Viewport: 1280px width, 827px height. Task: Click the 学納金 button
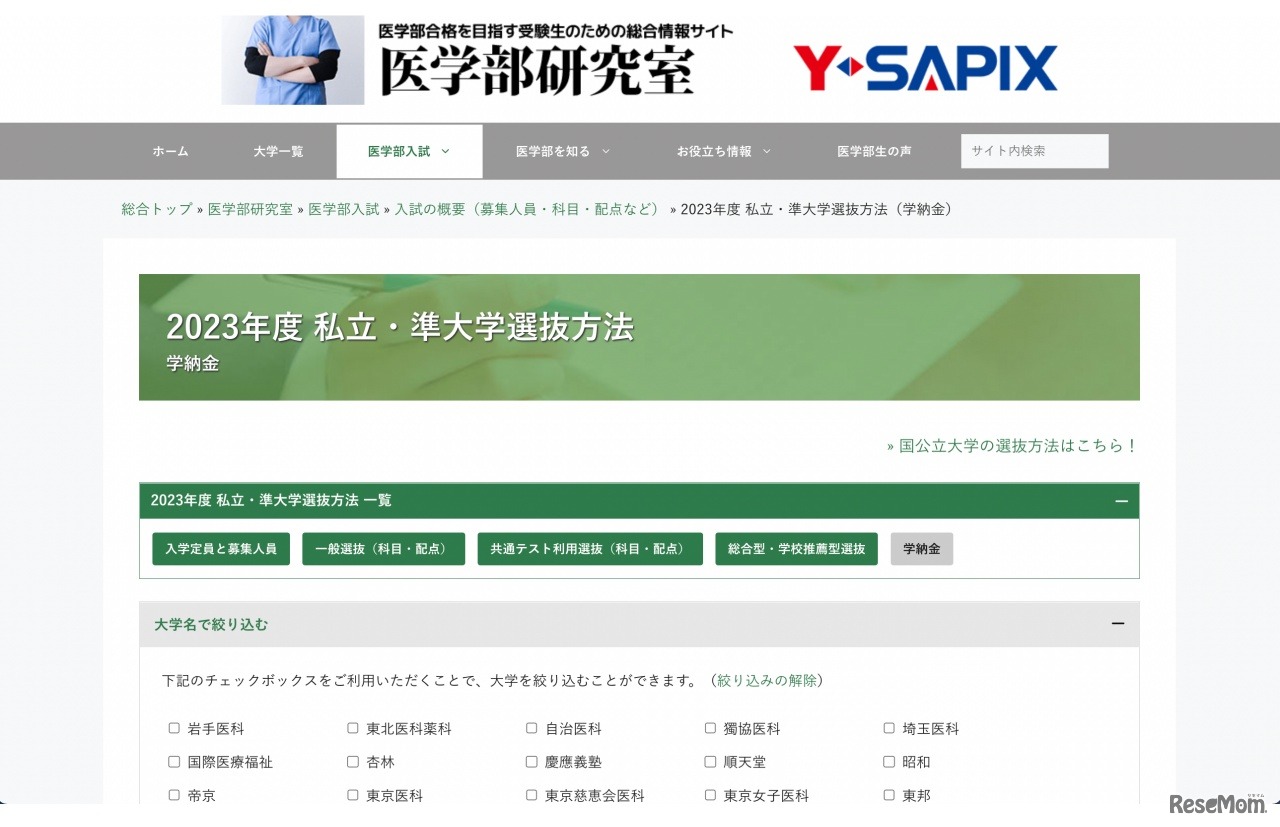tap(921, 548)
